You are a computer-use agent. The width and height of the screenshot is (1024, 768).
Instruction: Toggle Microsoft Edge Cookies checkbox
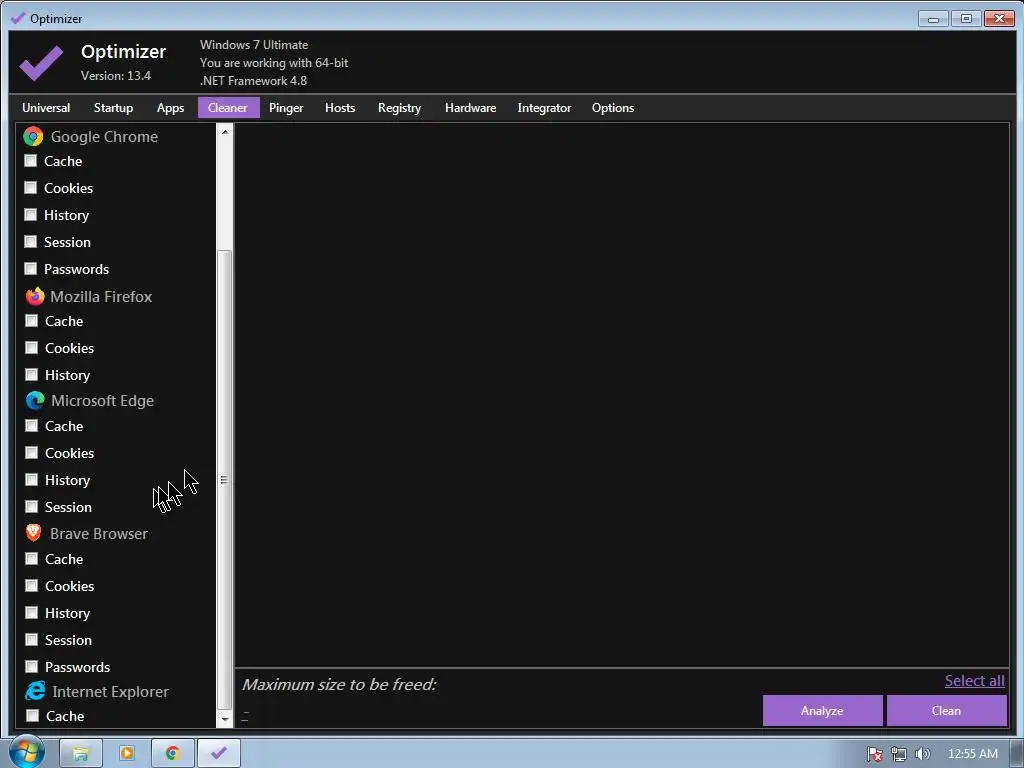31,453
